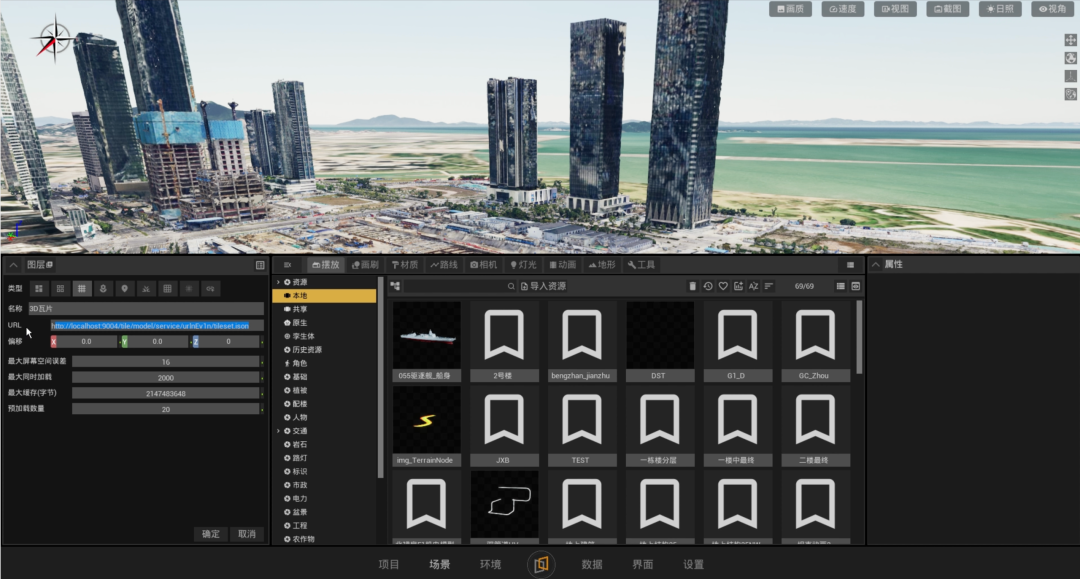Switch to list view icon

point(840,286)
